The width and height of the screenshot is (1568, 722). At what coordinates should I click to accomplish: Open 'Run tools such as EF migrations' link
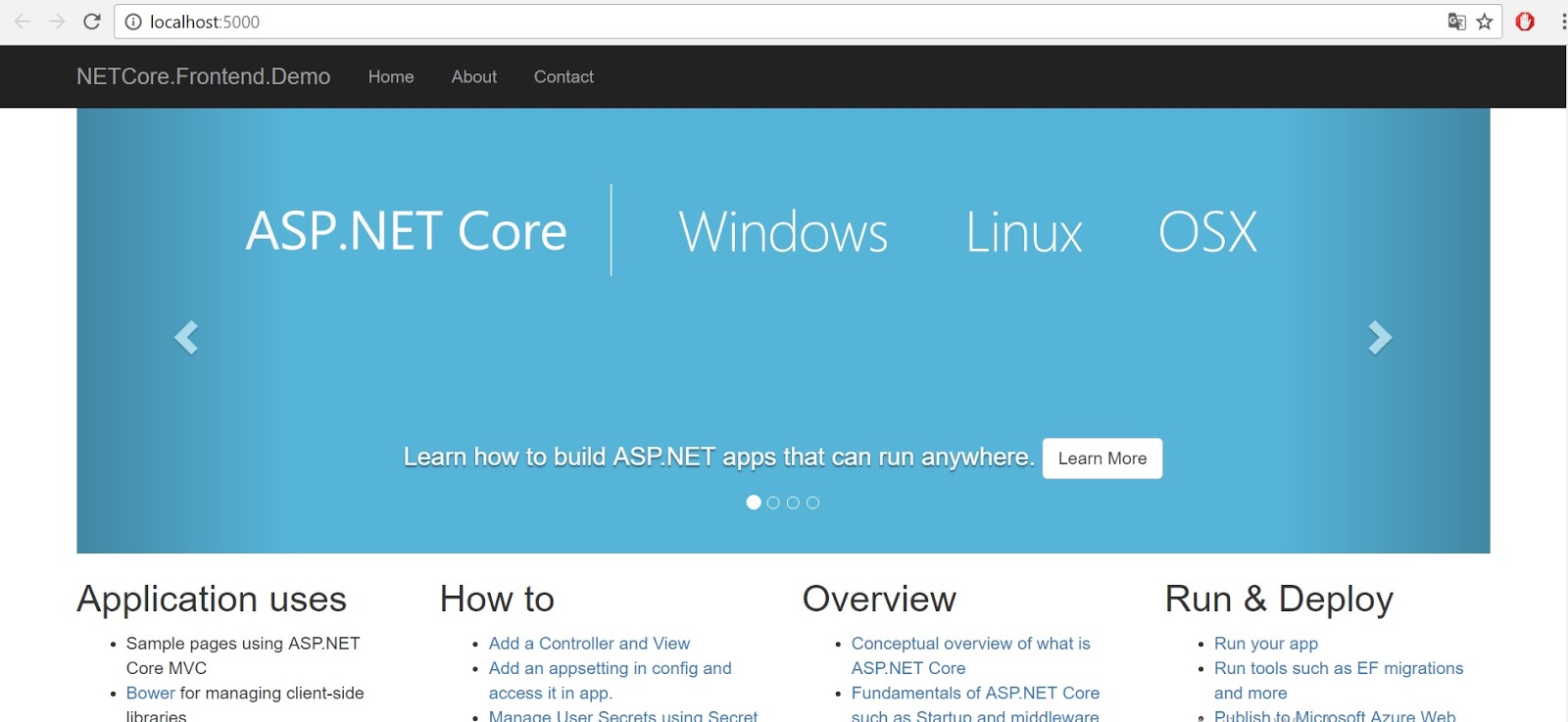tap(1339, 680)
